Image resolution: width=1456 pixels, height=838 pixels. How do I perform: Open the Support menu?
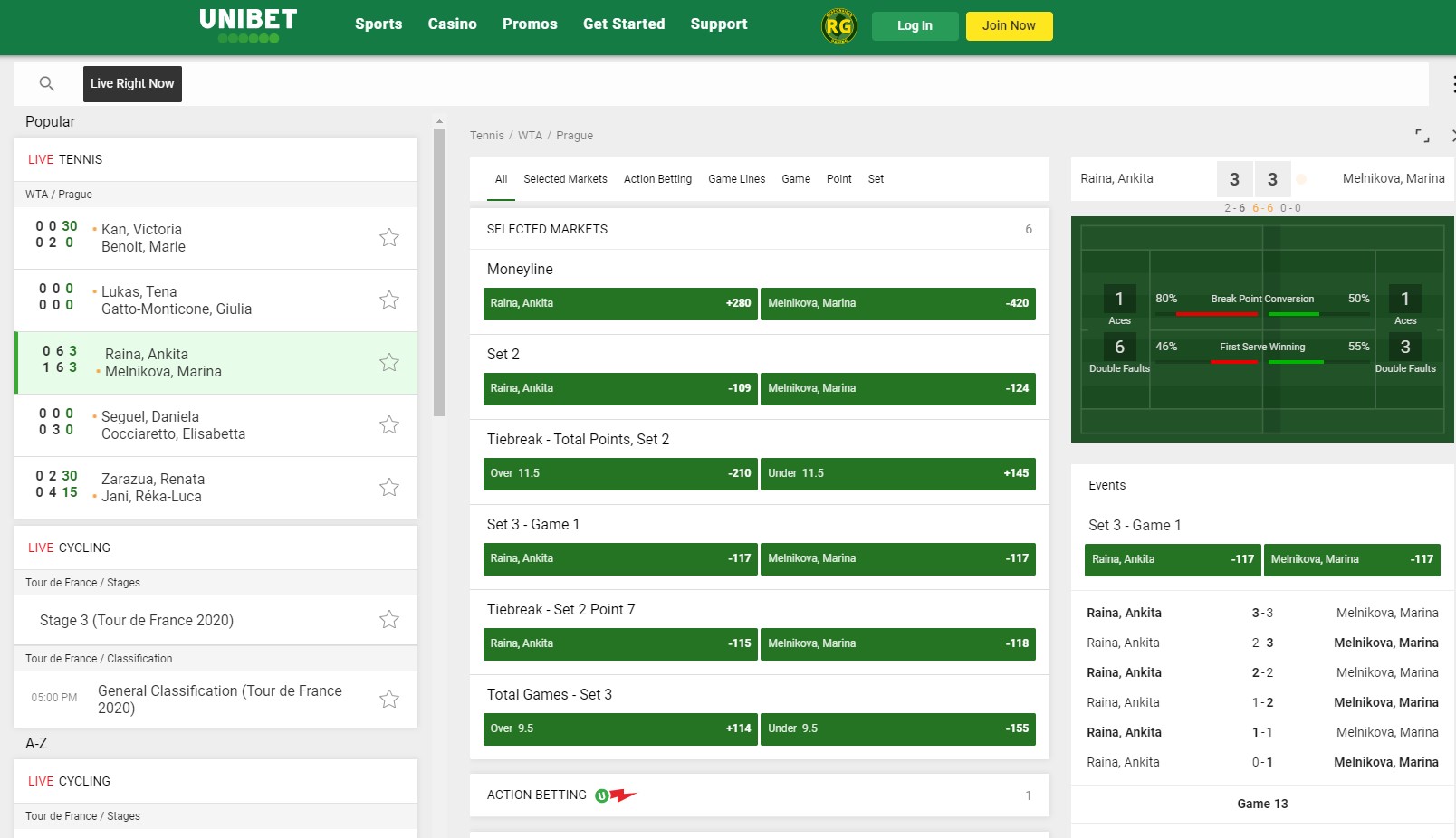tap(719, 24)
